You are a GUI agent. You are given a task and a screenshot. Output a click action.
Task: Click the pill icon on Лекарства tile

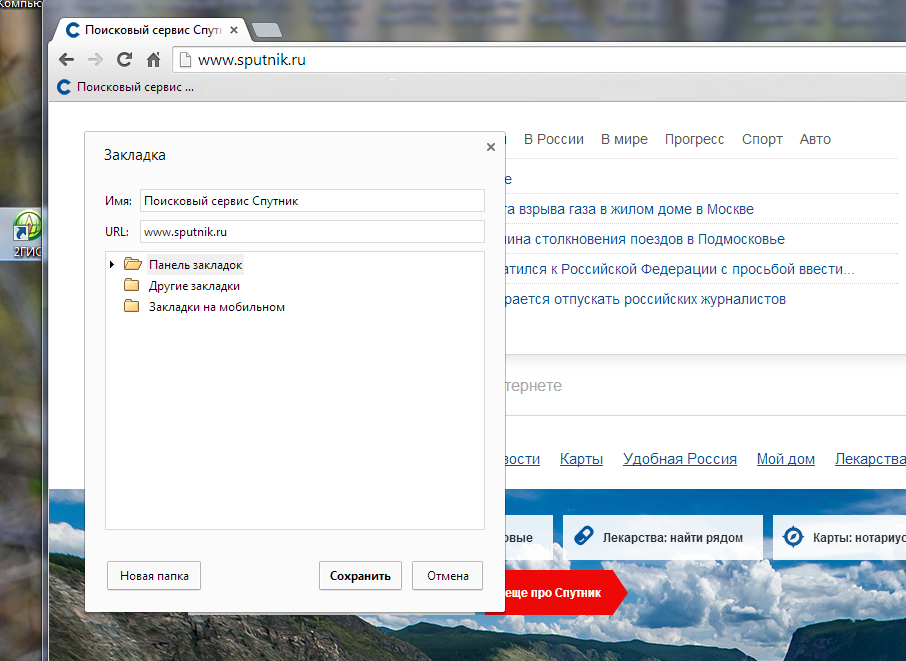point(584,536)
